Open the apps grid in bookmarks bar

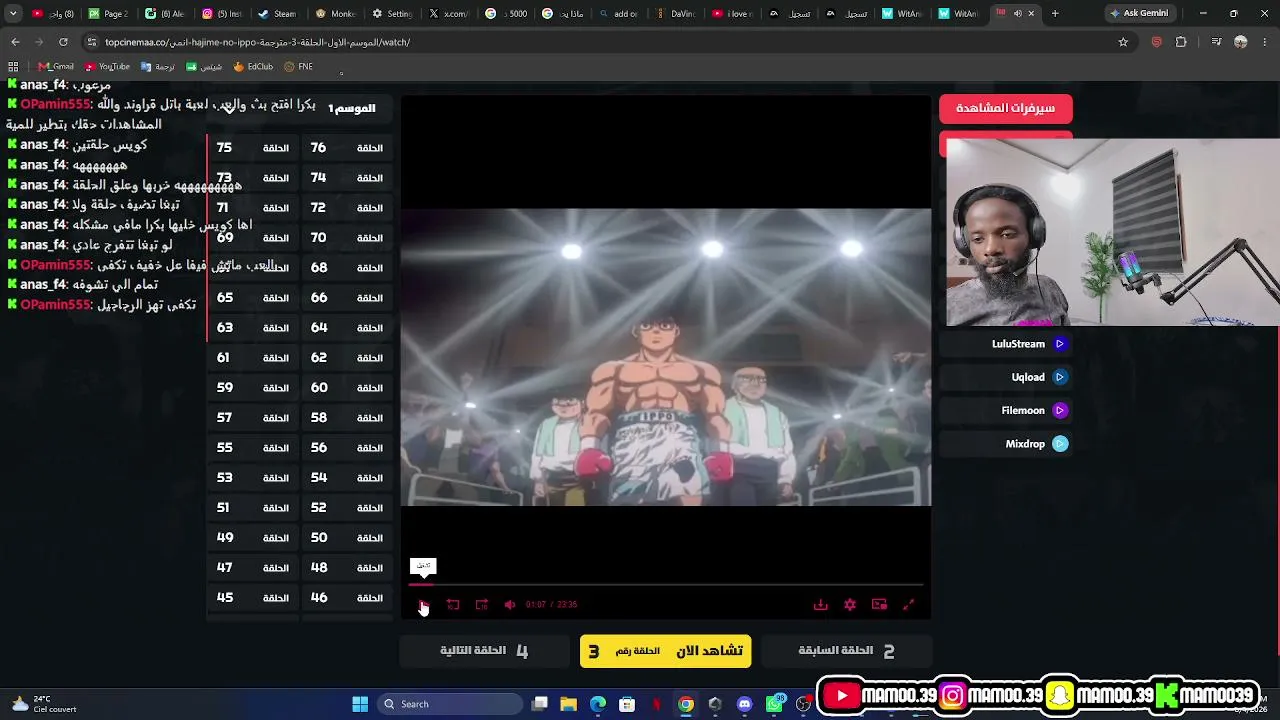pos(13,67)
